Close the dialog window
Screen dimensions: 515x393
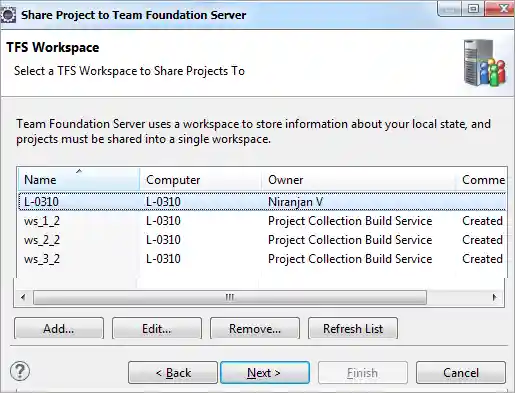point(500,8)
